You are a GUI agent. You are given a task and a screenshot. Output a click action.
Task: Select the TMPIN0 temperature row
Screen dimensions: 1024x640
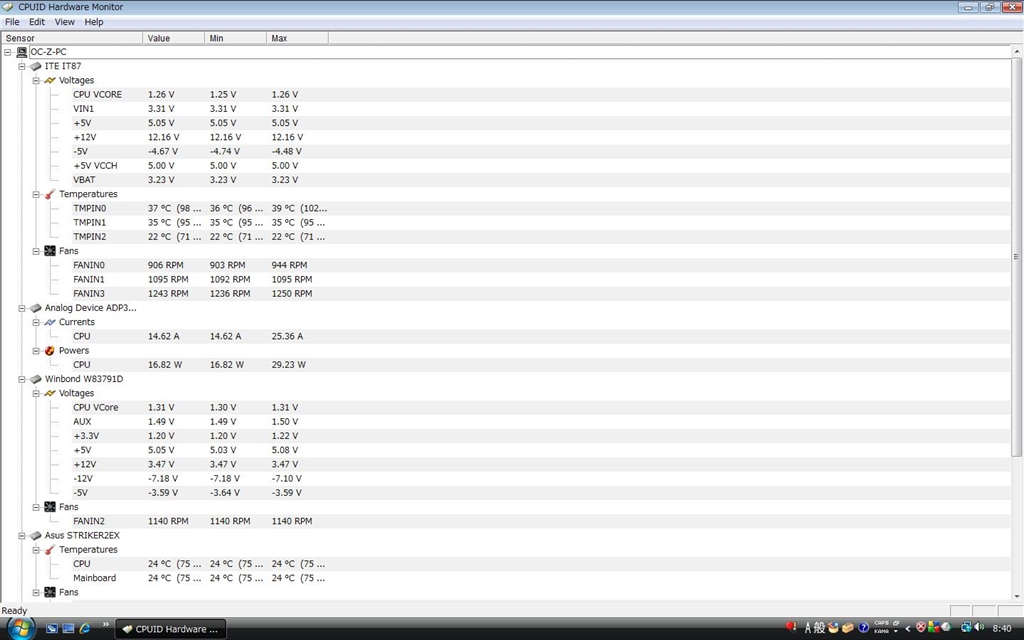[x=541, y=208]
